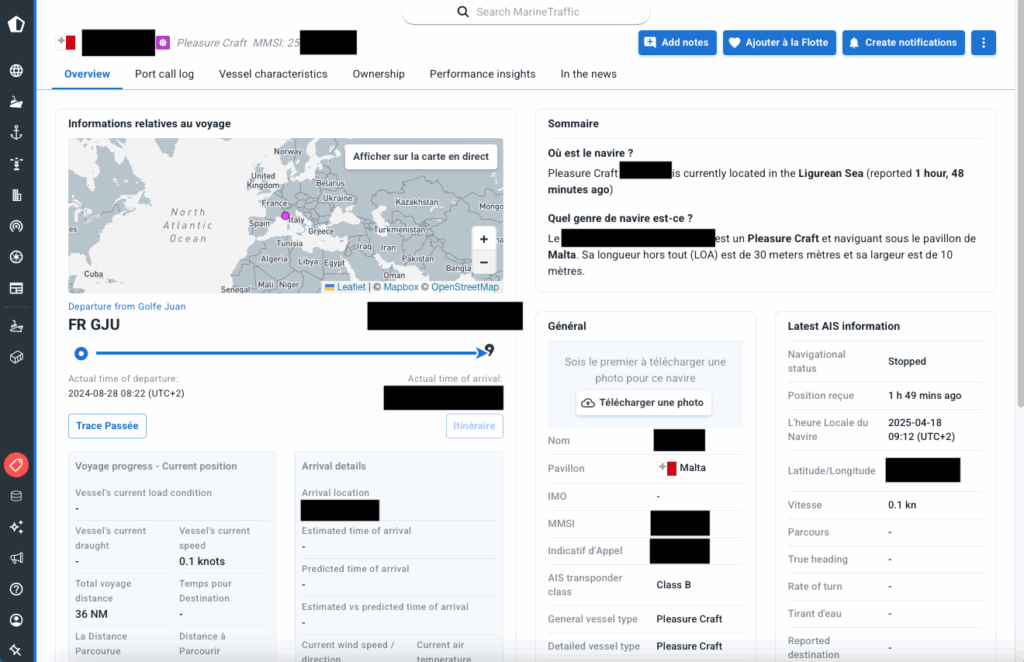The width and height of the screenshot is (1024, 662).
Task: Click the voyage progress start marker
Action: tap(81, 353)
